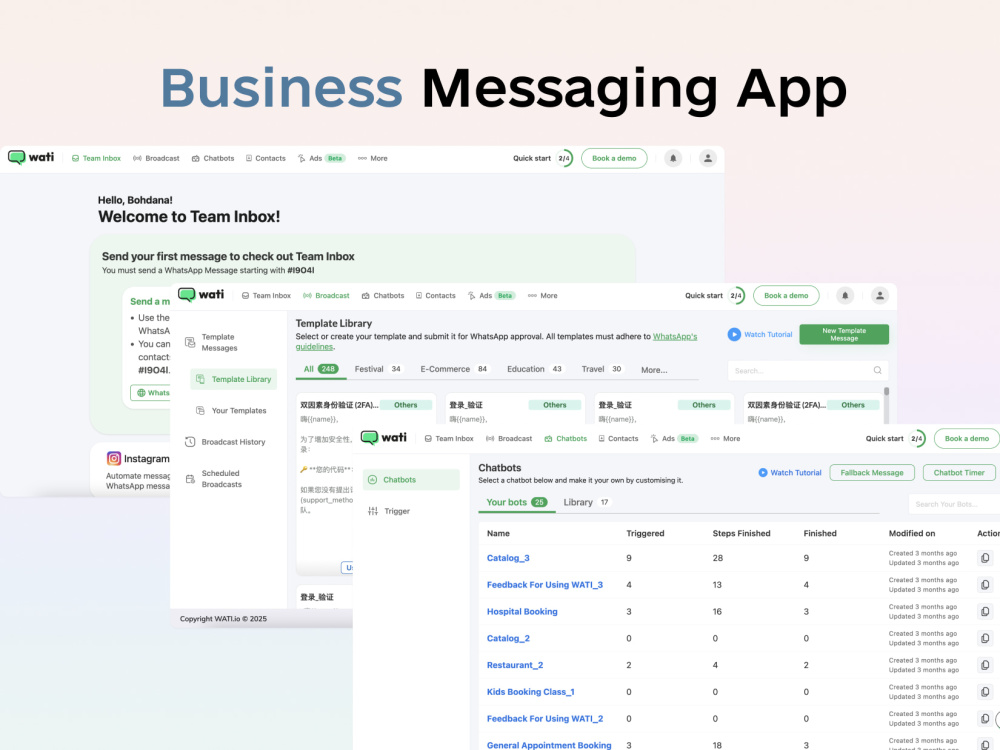Click Book a demo in the Template Library window
Image resolution: width=1000 pixels, height=750 pixels.
click(x=786, y=295)
